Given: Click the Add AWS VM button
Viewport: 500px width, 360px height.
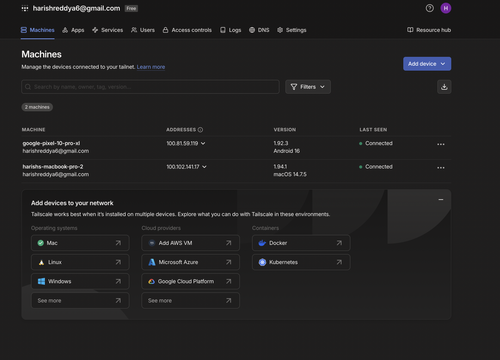Looking at the screenshot, I should click(190, 243).
